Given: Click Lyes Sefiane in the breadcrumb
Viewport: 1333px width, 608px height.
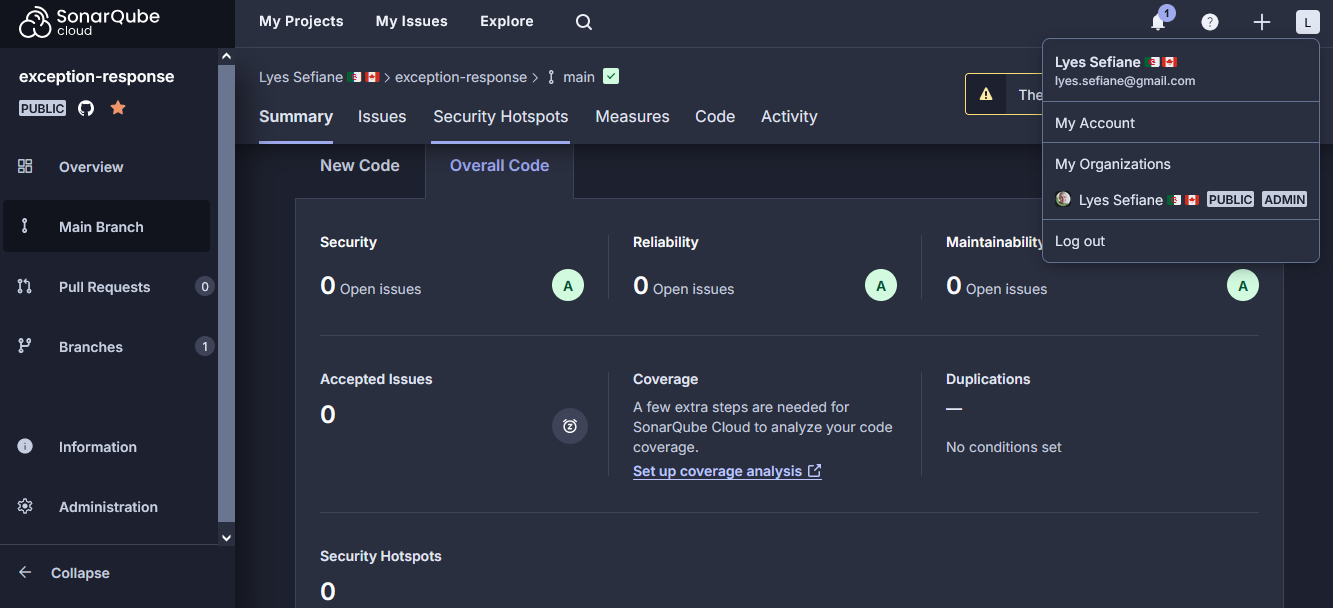Looking at the screenshot, I should pyautogui.click(x=319, y=77).
